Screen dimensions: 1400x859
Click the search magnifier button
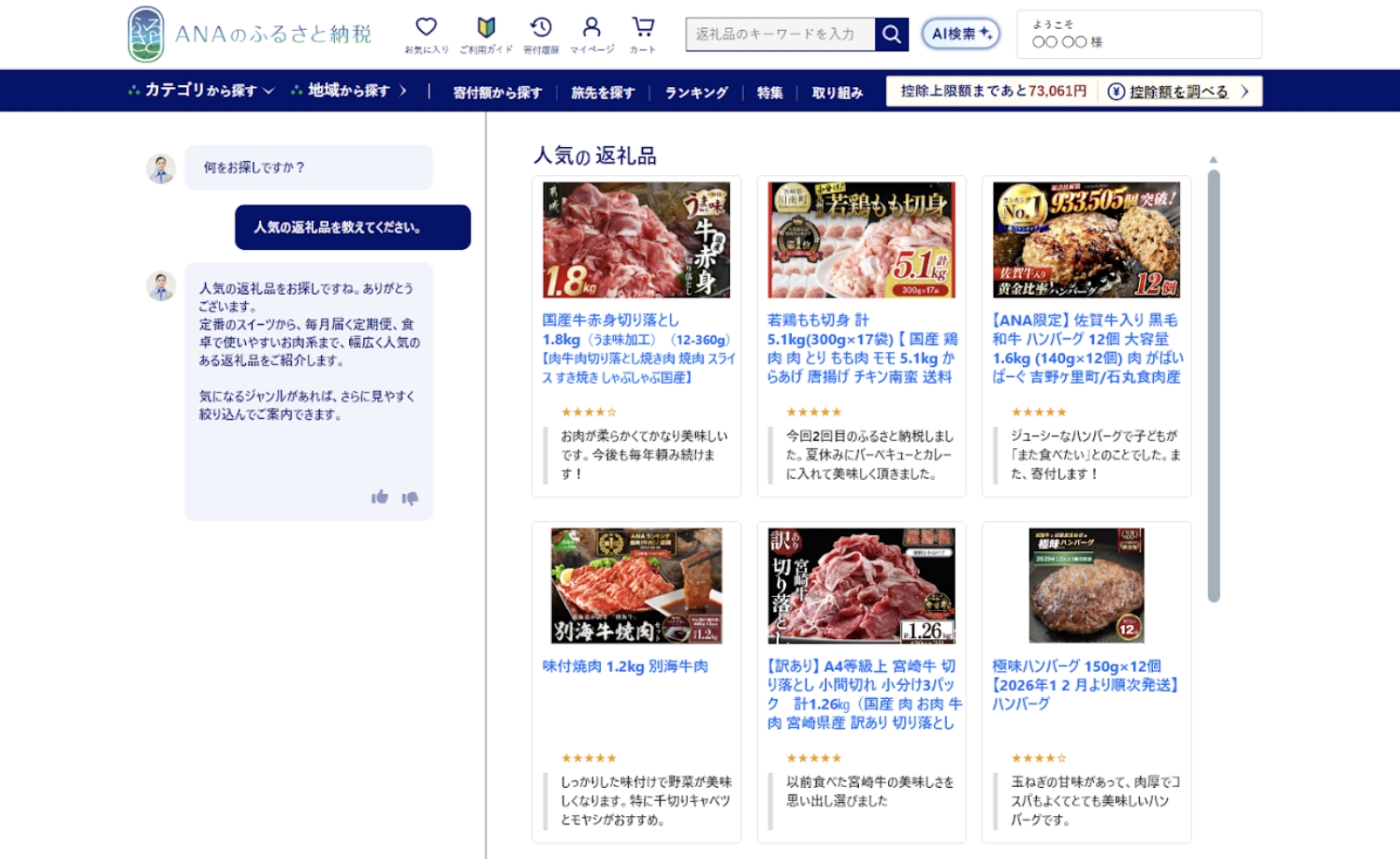click(892, 35)
